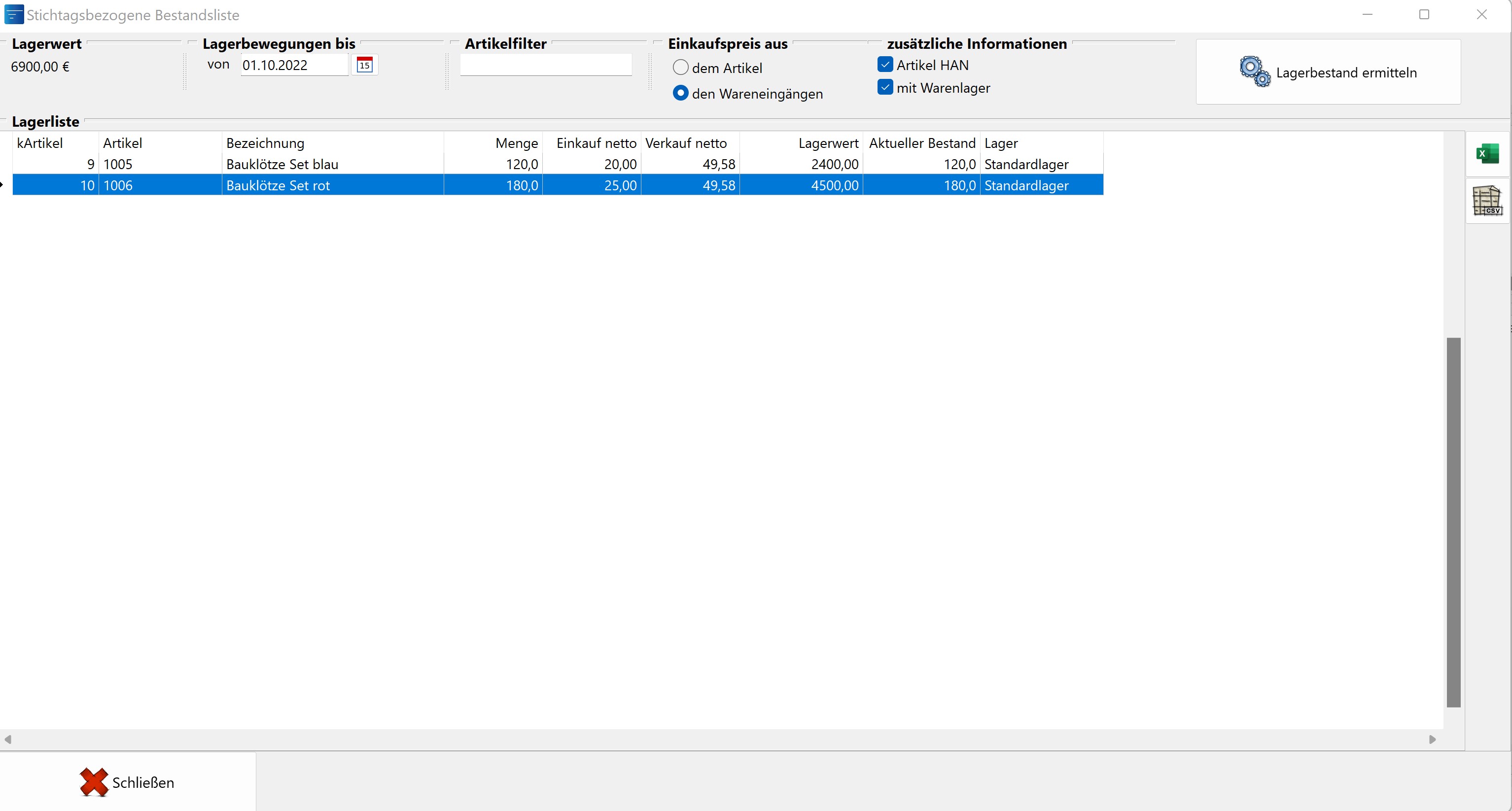Sort by the Bezeichnung column header
Viewport: 1512px width, 811px height.
[x=333, y=143]
